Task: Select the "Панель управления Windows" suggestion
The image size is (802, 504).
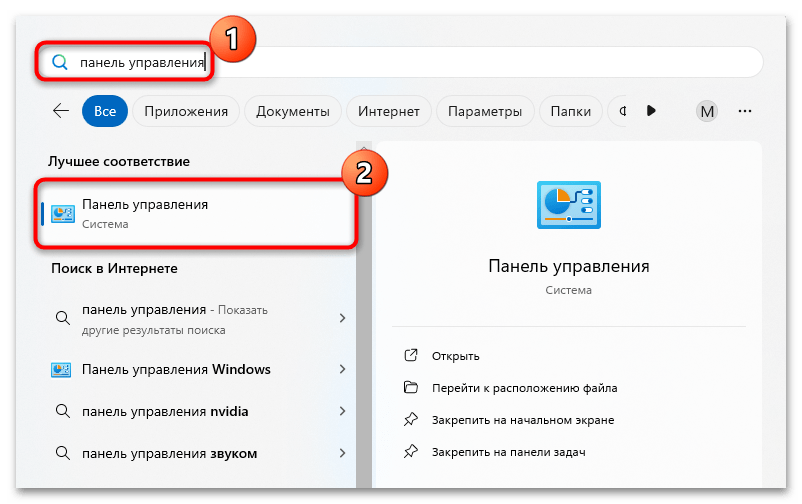Action: pos(199,369)
